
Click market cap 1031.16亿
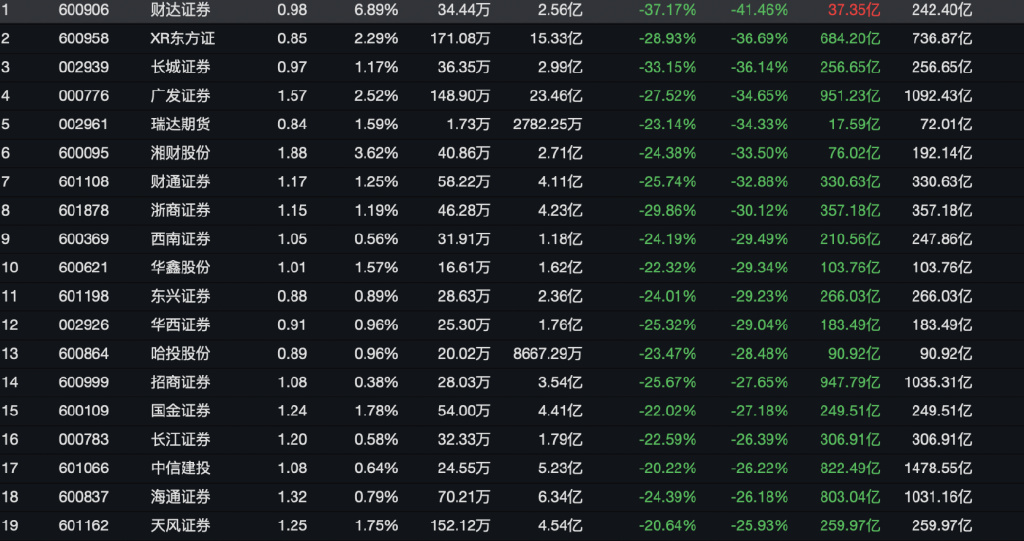tap(938, 497)
